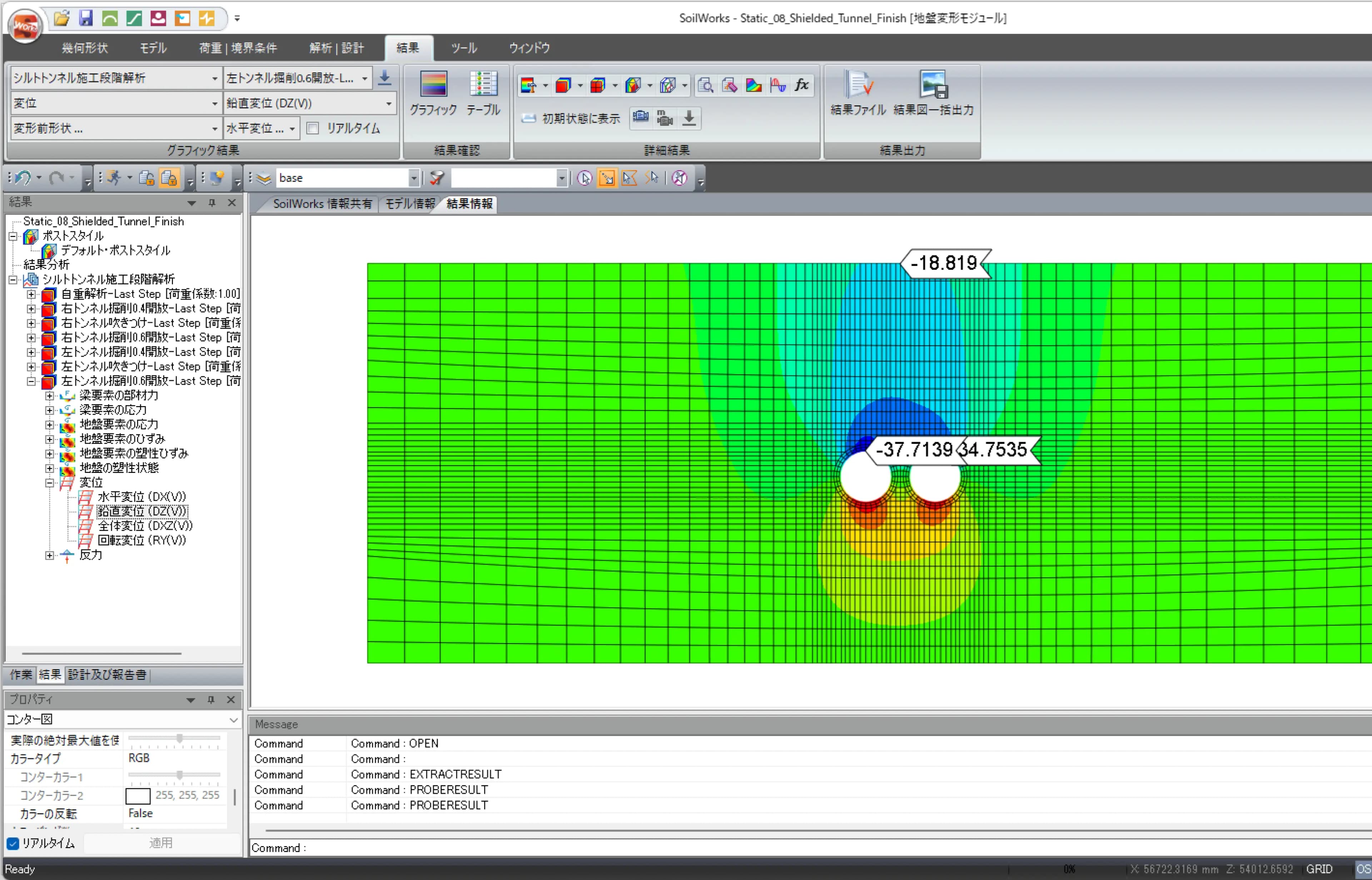Pin the プロパティ panel
This screenshot has height=880, width=1372.
[211, 699]
